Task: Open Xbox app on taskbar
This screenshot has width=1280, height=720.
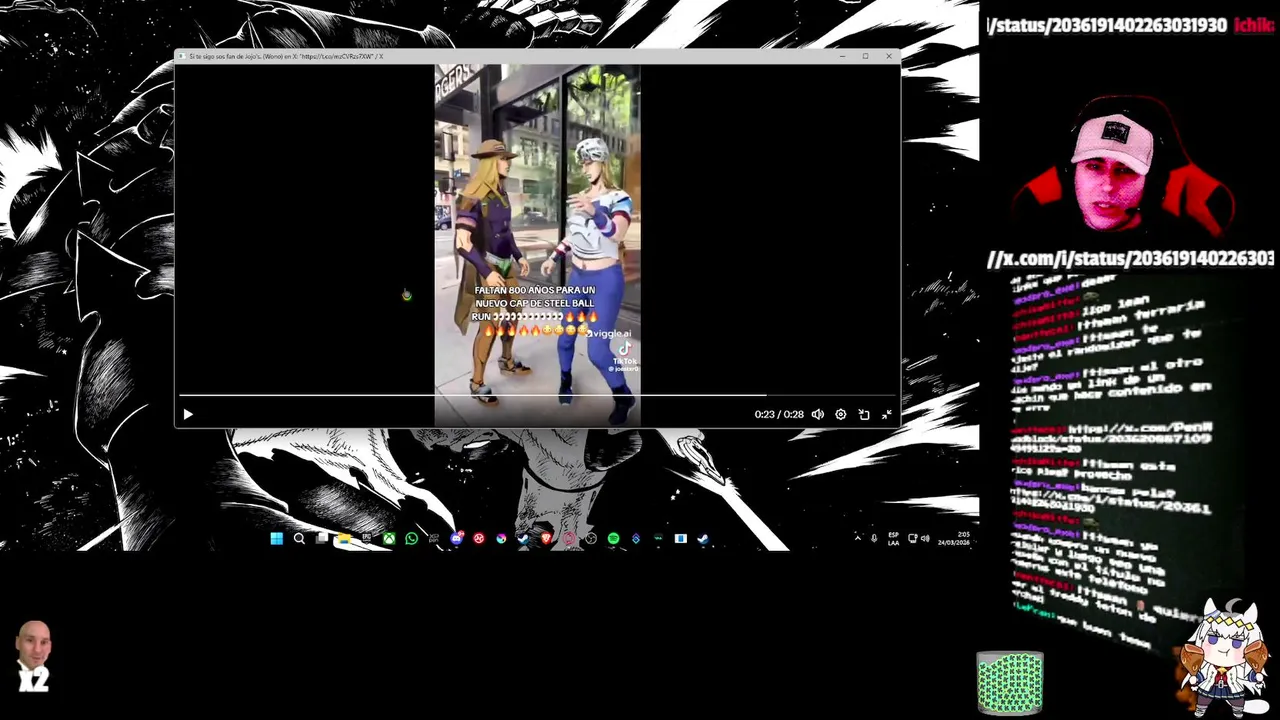Action: coord(389,539)
